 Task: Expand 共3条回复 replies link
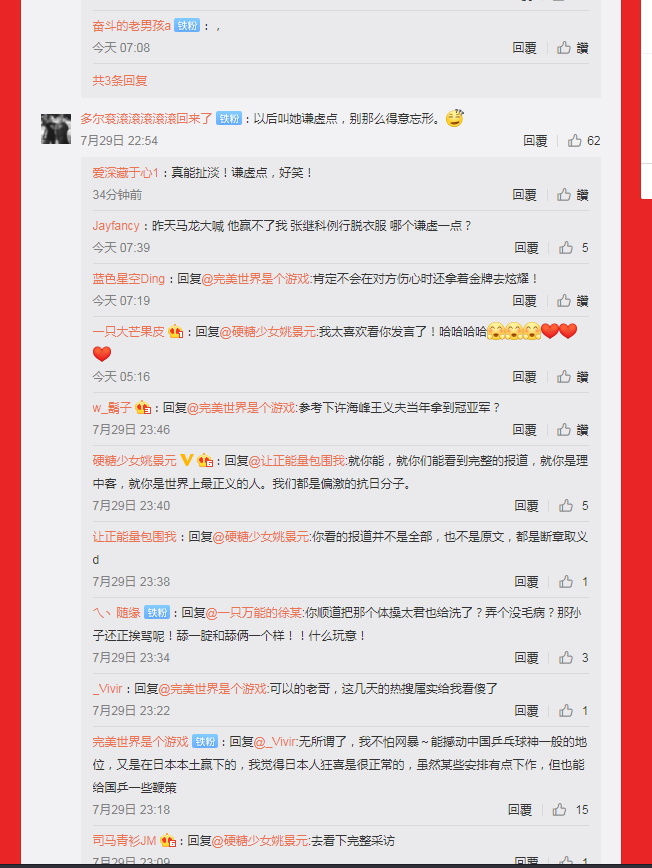(x=120, y=81)
